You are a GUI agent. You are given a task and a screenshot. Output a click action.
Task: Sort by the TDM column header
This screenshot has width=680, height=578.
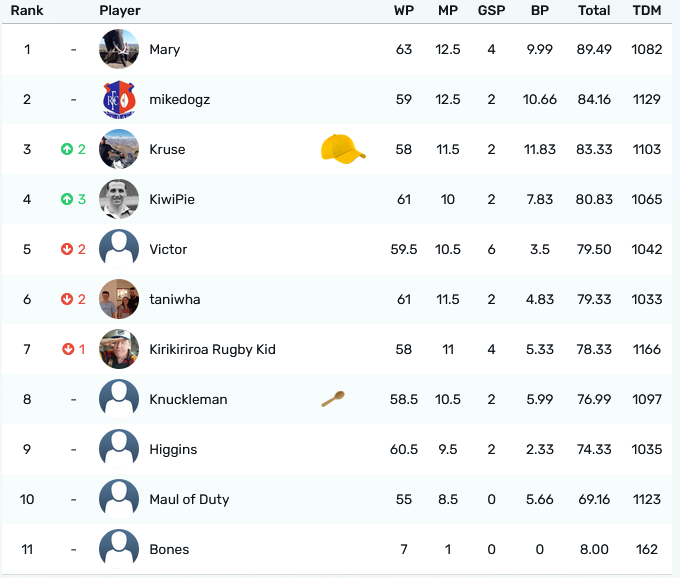[x=647, y=10]
